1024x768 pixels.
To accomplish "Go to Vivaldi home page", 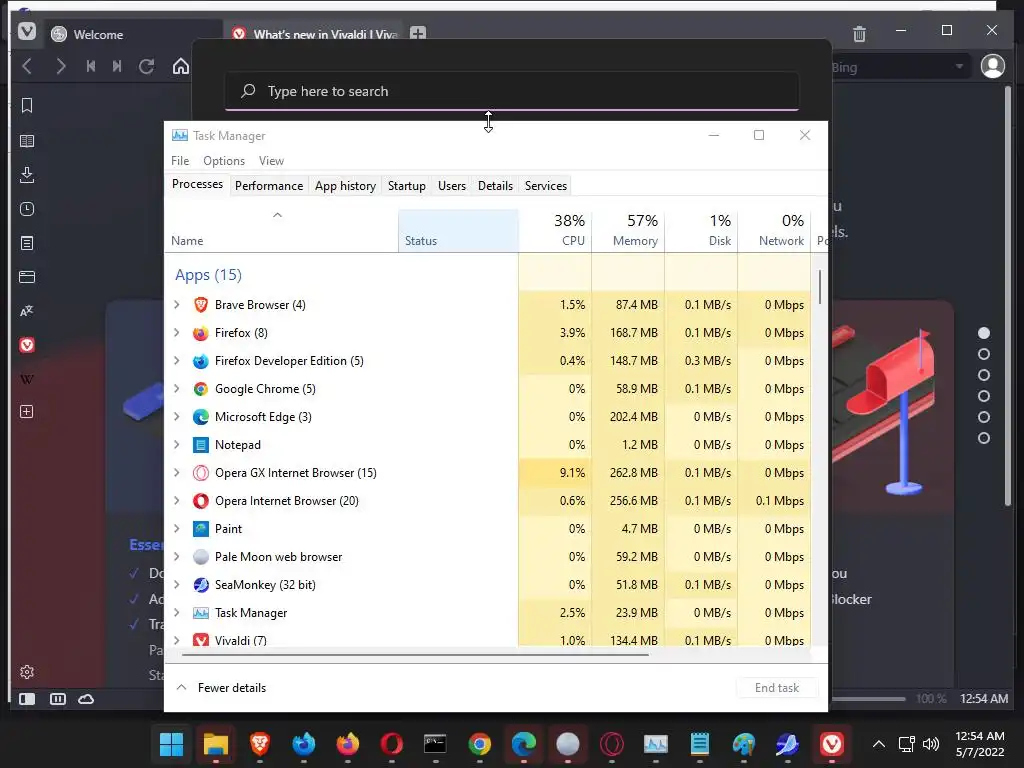I will tap(181, 66).
